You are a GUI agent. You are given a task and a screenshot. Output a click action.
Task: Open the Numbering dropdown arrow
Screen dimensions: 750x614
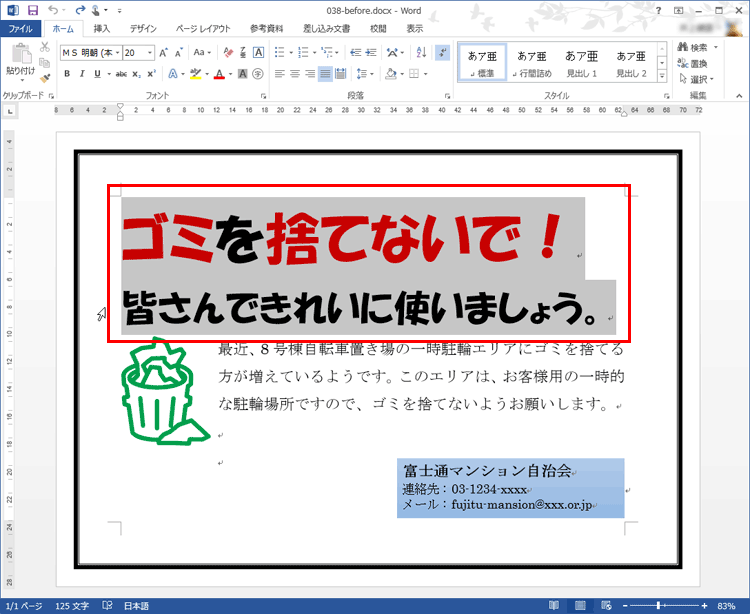pyautogui.click(x=314, y=53)
